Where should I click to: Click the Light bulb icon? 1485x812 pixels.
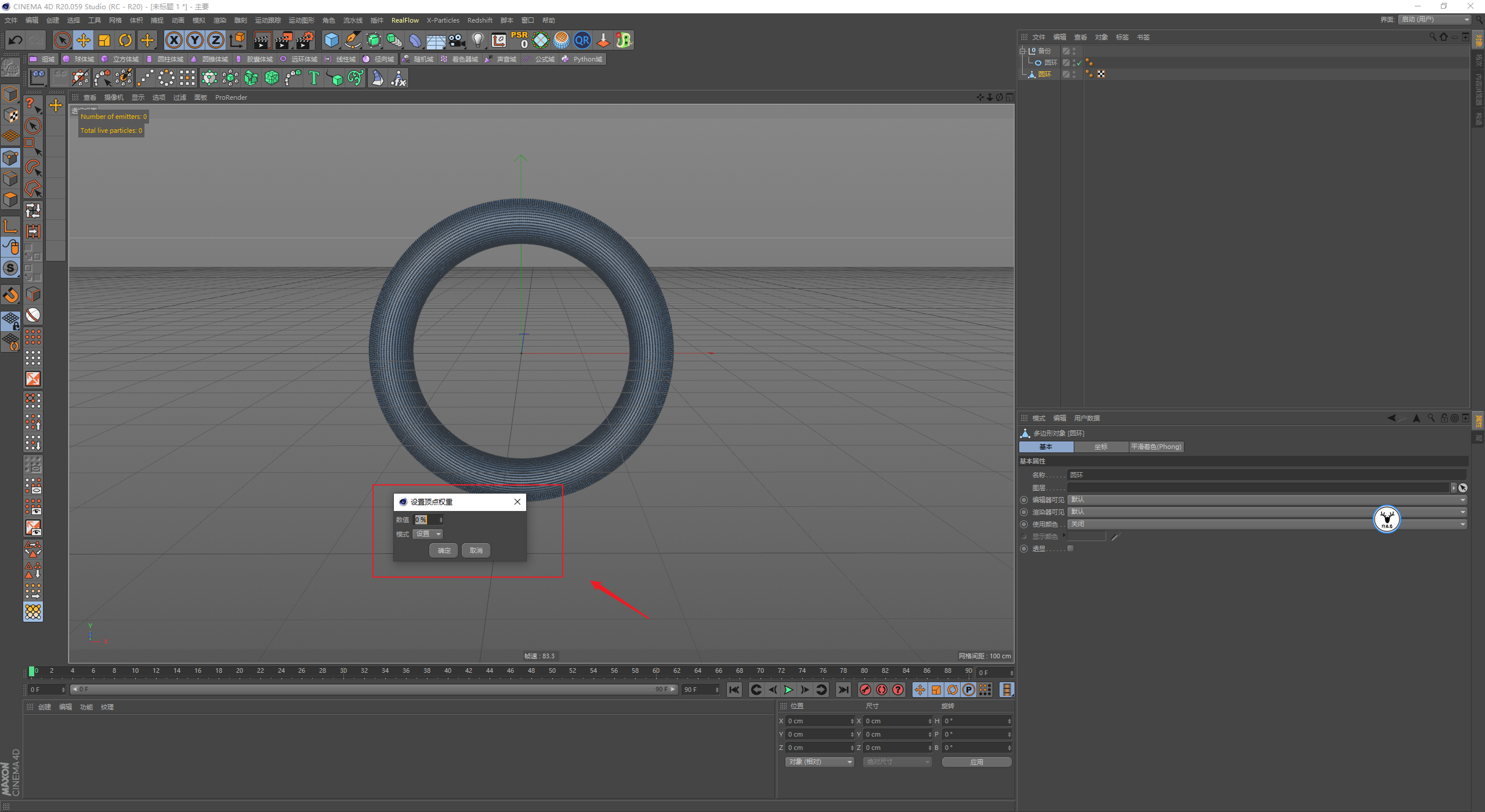[x=477, y=40]
